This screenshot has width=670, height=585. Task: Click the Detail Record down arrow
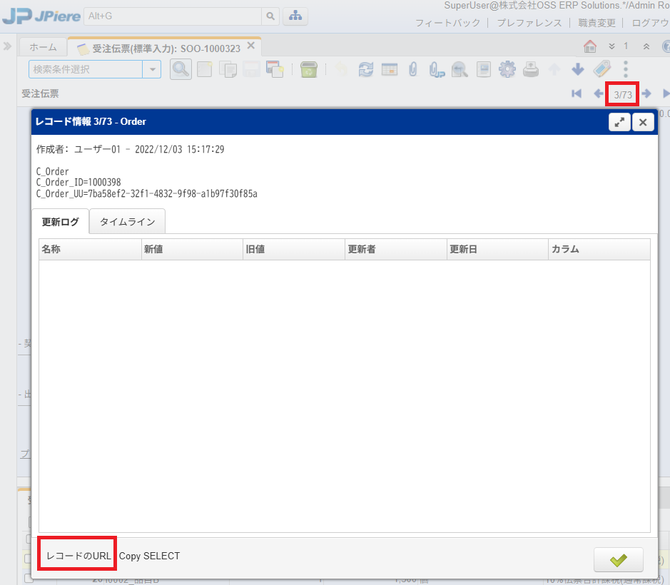[578, 69]
